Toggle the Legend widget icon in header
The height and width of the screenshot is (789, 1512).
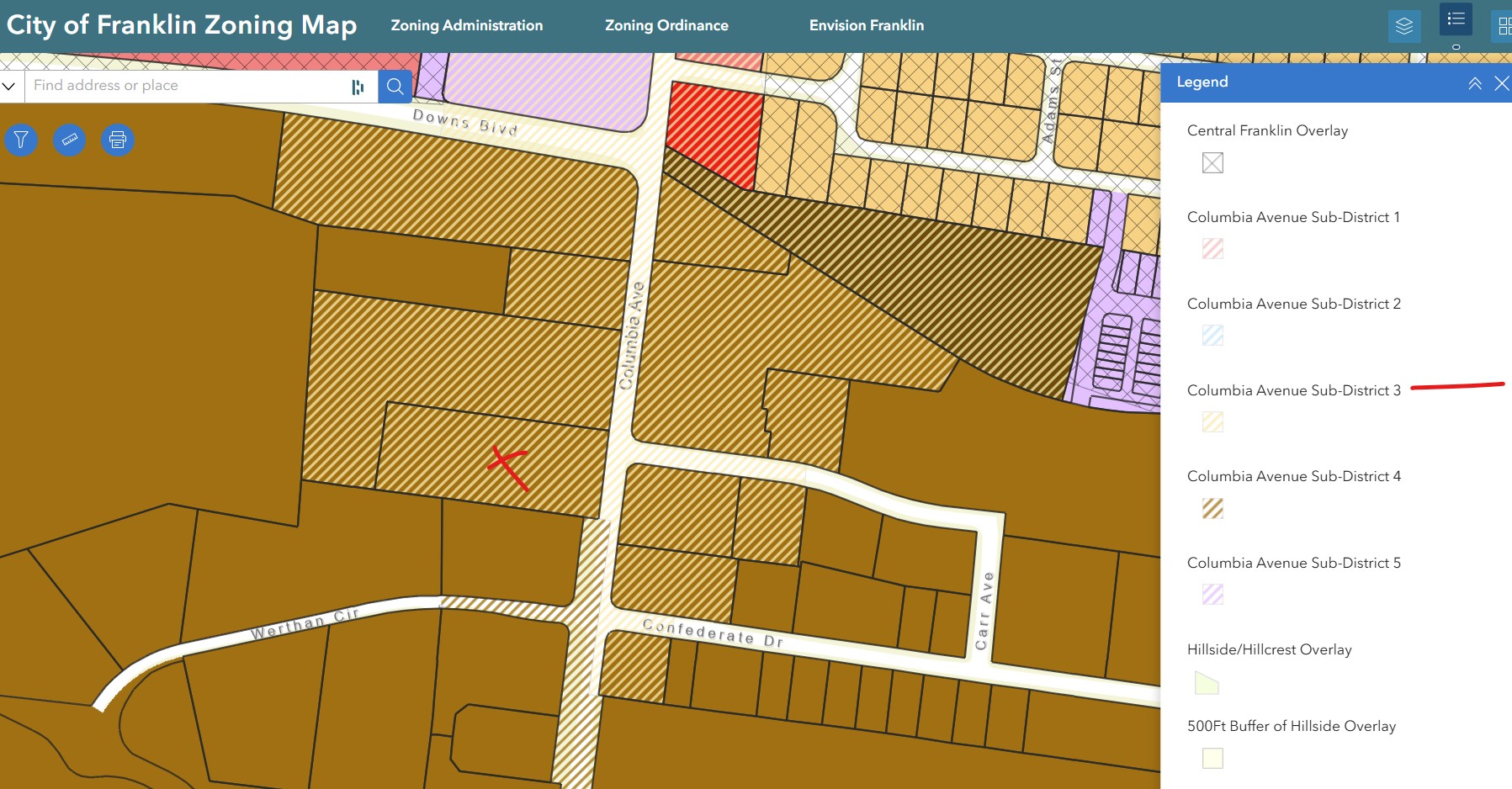1456,20
